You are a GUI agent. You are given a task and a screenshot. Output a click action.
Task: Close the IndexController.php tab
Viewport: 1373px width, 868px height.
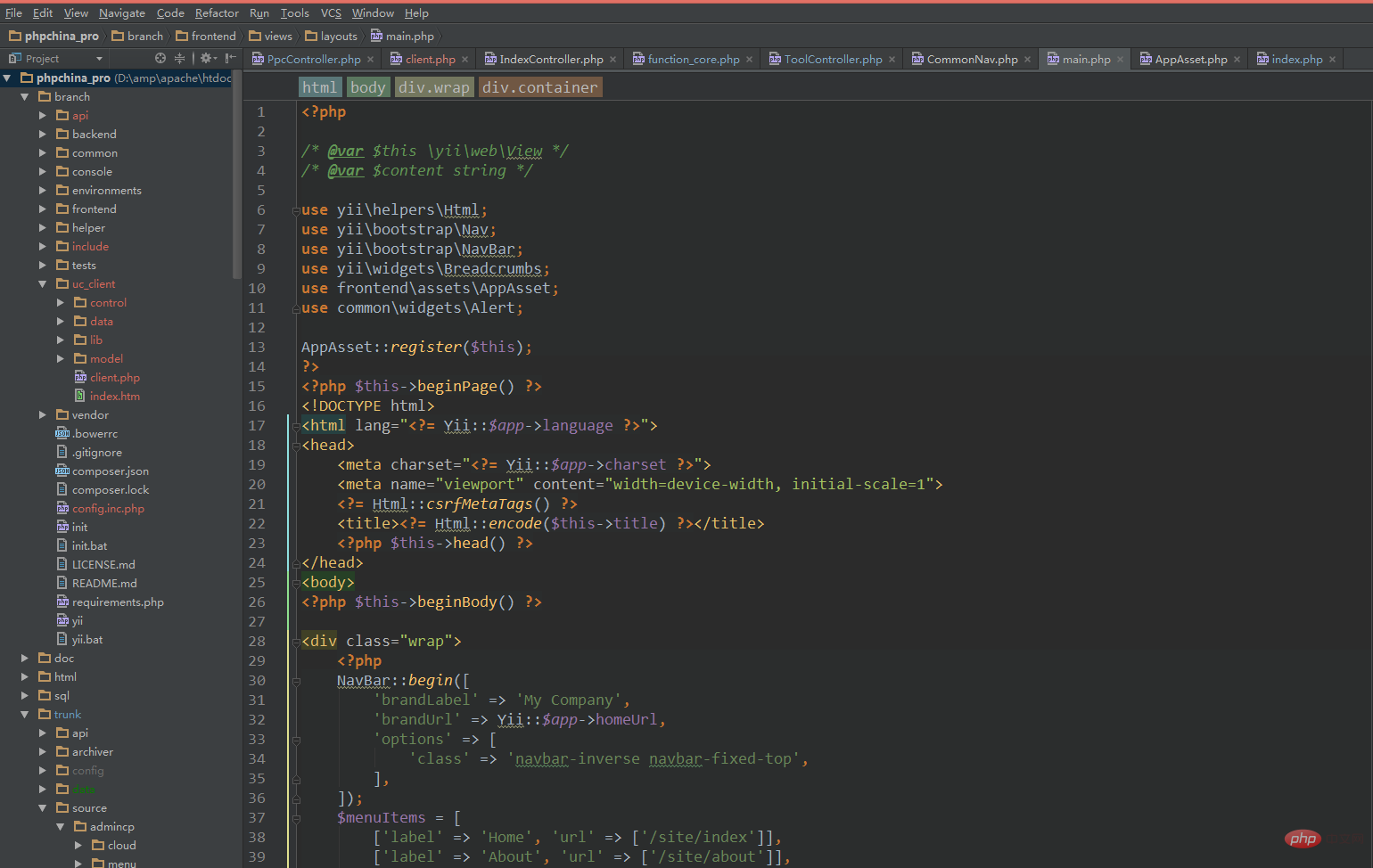[613, 60]
